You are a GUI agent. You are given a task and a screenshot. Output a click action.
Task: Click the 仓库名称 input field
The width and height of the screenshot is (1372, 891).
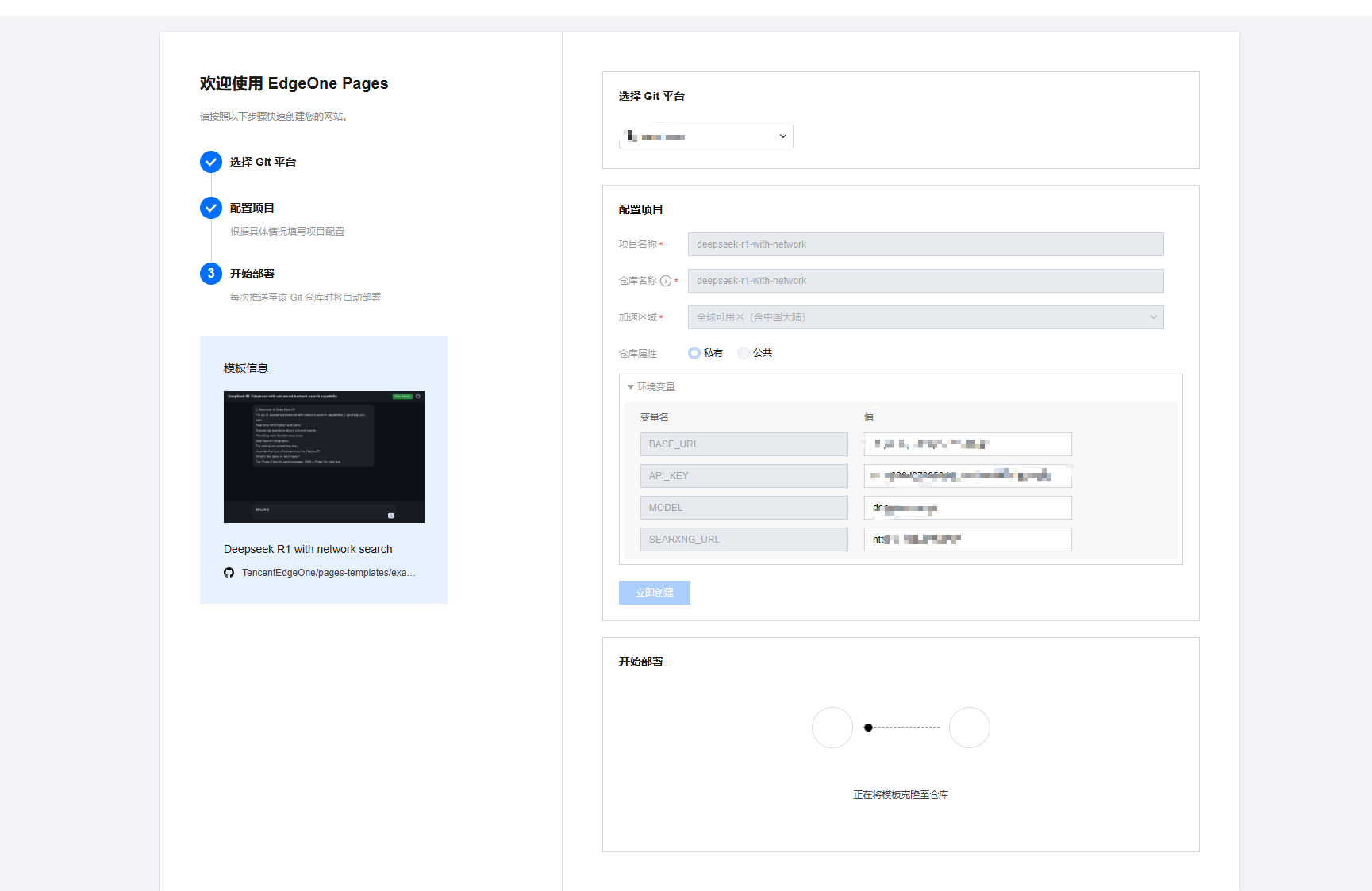926,281
